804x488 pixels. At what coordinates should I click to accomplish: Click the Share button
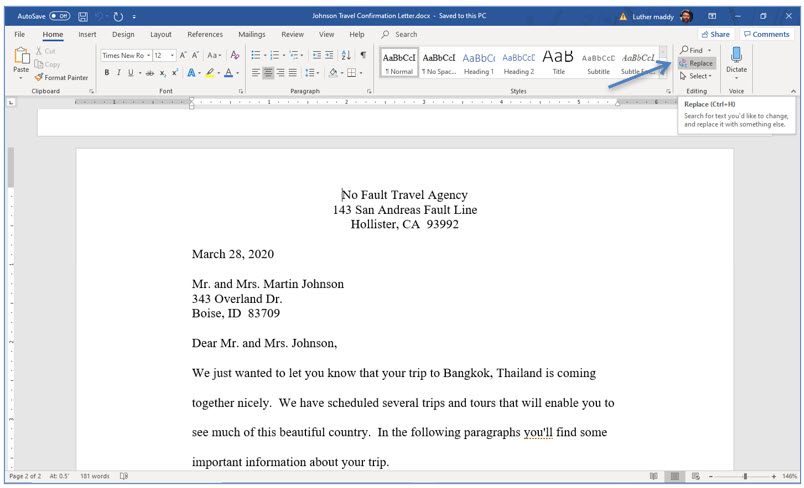[716, 34]
